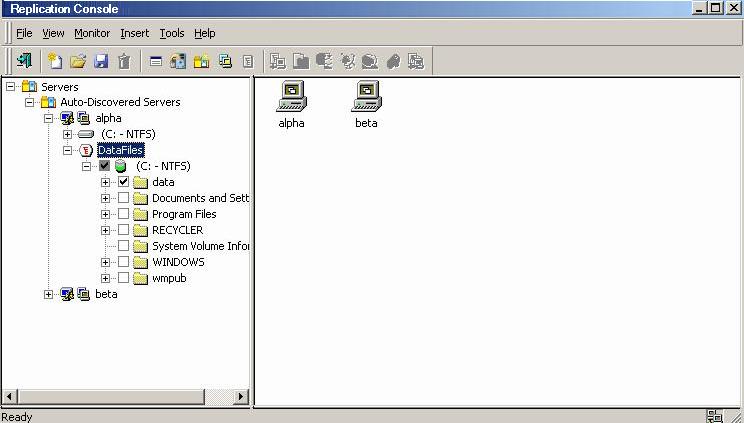The width and height of the screenshot is (744, 423).
Task: Select the alpha label in the tree
Action: [109, 118]
